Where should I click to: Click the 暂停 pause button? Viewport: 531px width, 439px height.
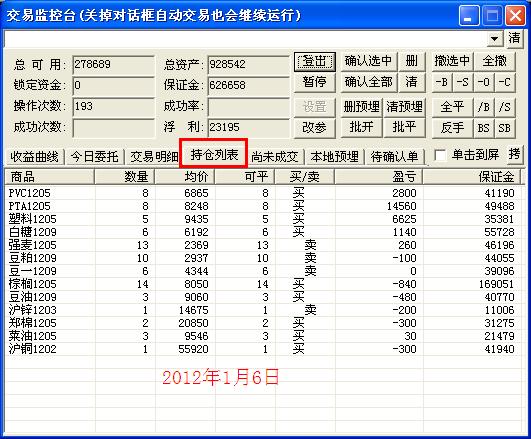(315, 82)
